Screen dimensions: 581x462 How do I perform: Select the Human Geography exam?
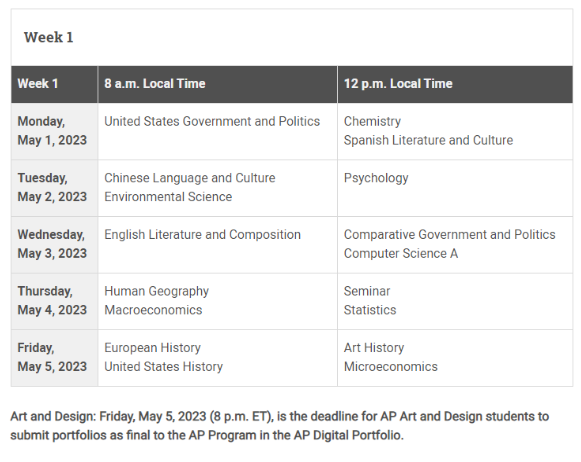(156, 292)
